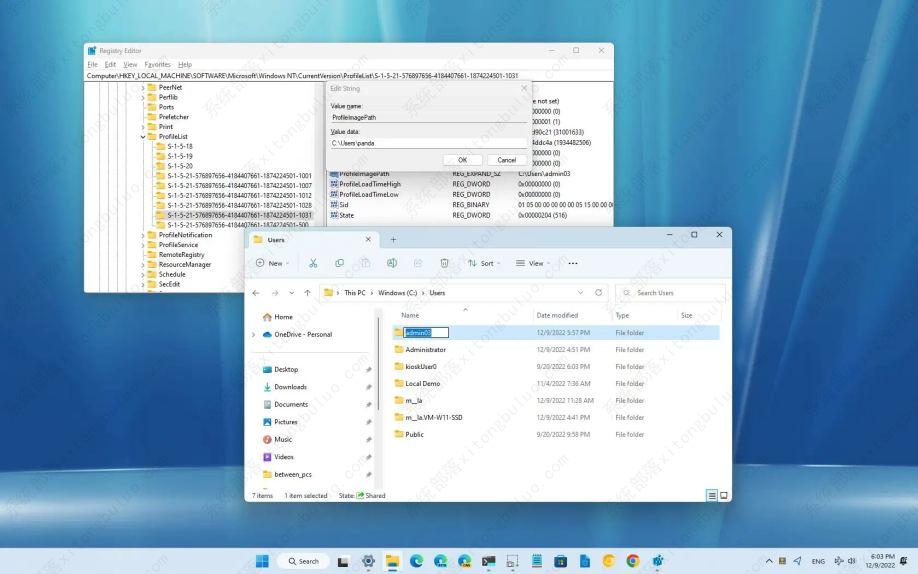The width and height of the screenshot is (918, 574).
Task: Open the Edit menu in Registry Editor
Action: click(x=110, y=65)
